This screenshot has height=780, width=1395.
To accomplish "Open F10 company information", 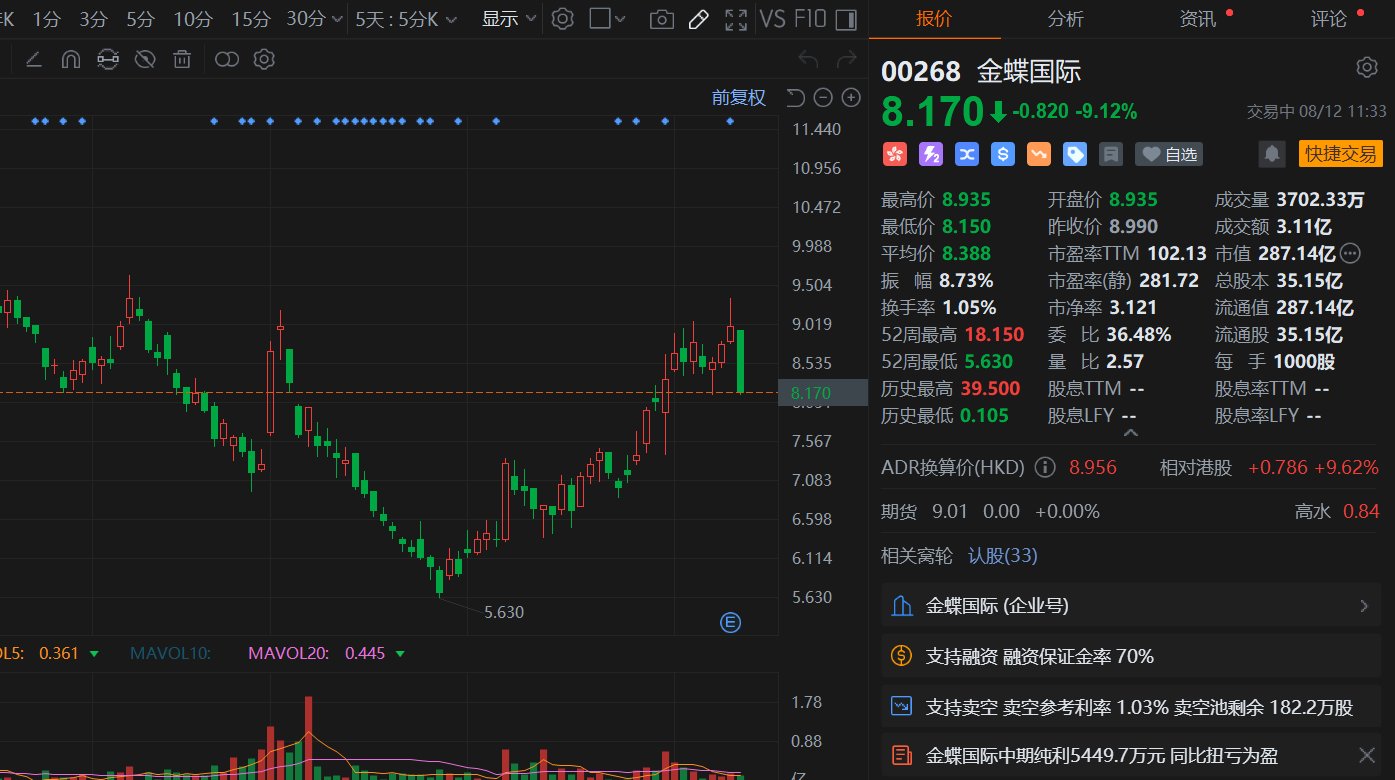I will coord(810,19).
